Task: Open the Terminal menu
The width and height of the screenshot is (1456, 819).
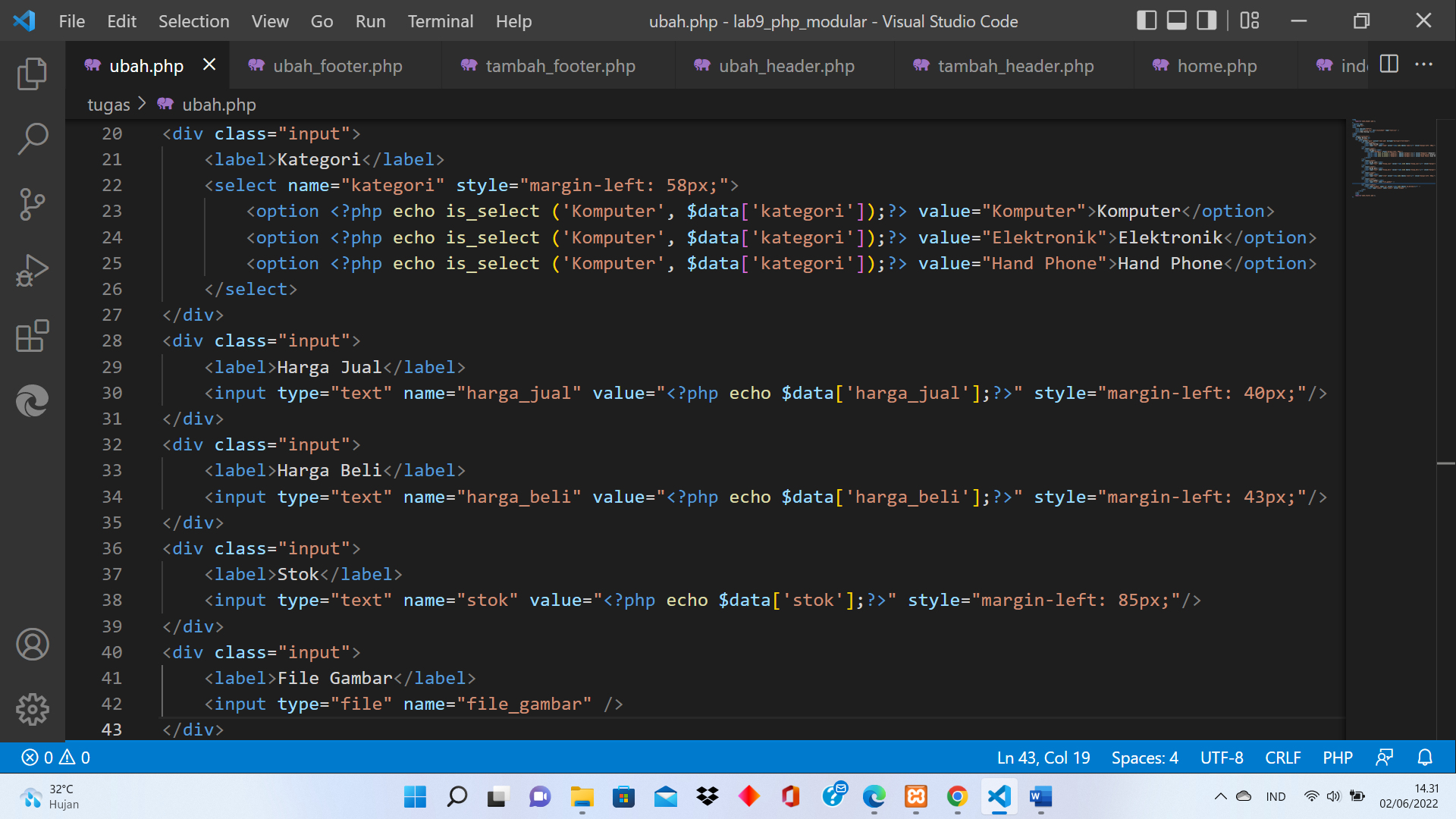Action: 440,21
